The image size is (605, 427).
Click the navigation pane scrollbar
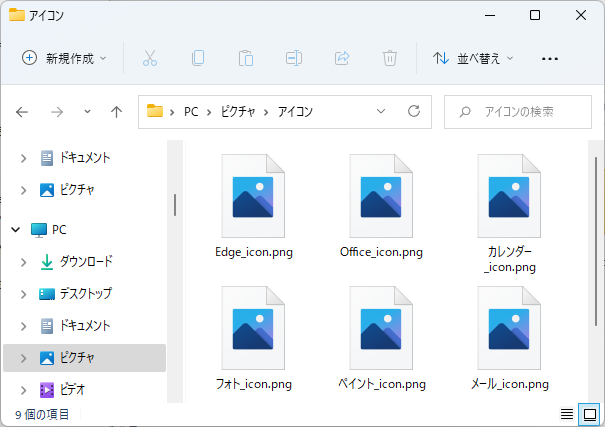175,204
